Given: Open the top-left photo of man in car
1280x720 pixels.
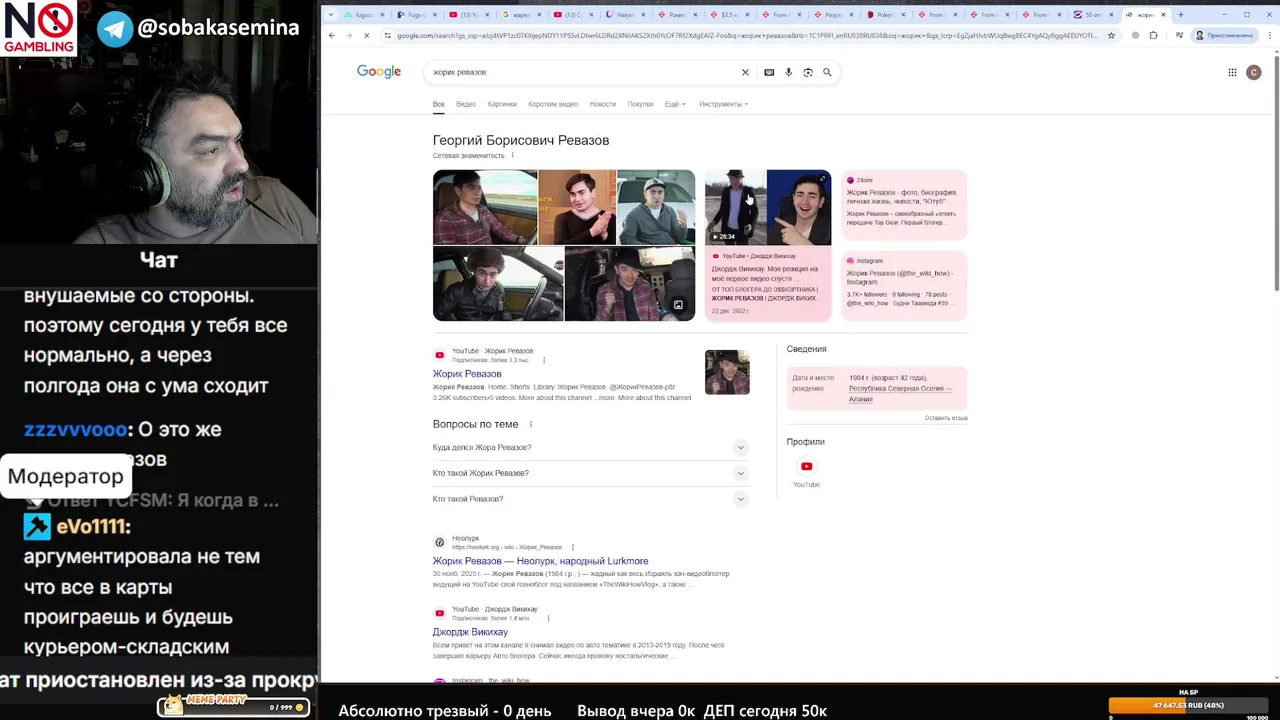Looking at the screenshot, I should point(485,207).
